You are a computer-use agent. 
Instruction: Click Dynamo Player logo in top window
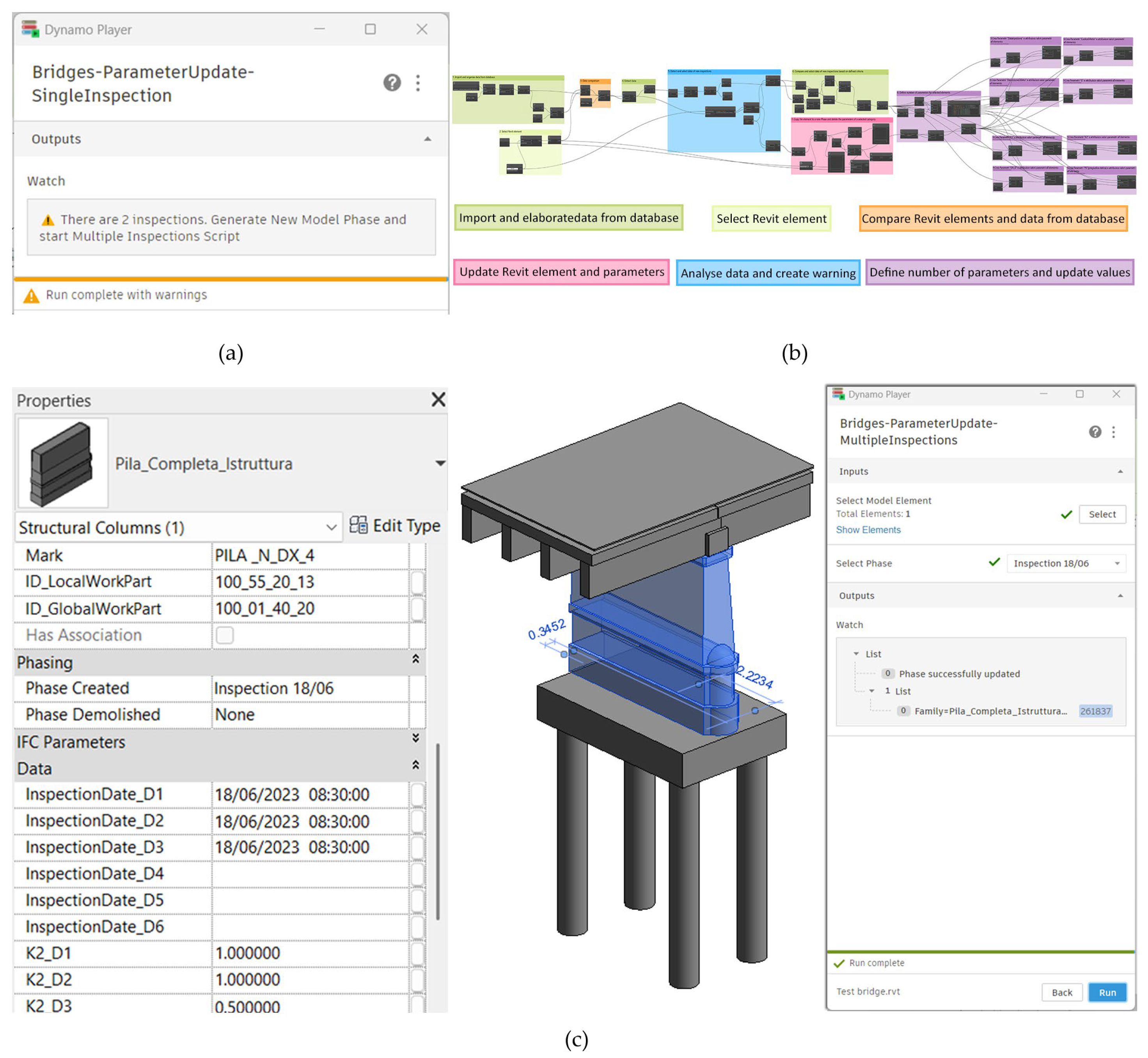click(x=30, y=28)
